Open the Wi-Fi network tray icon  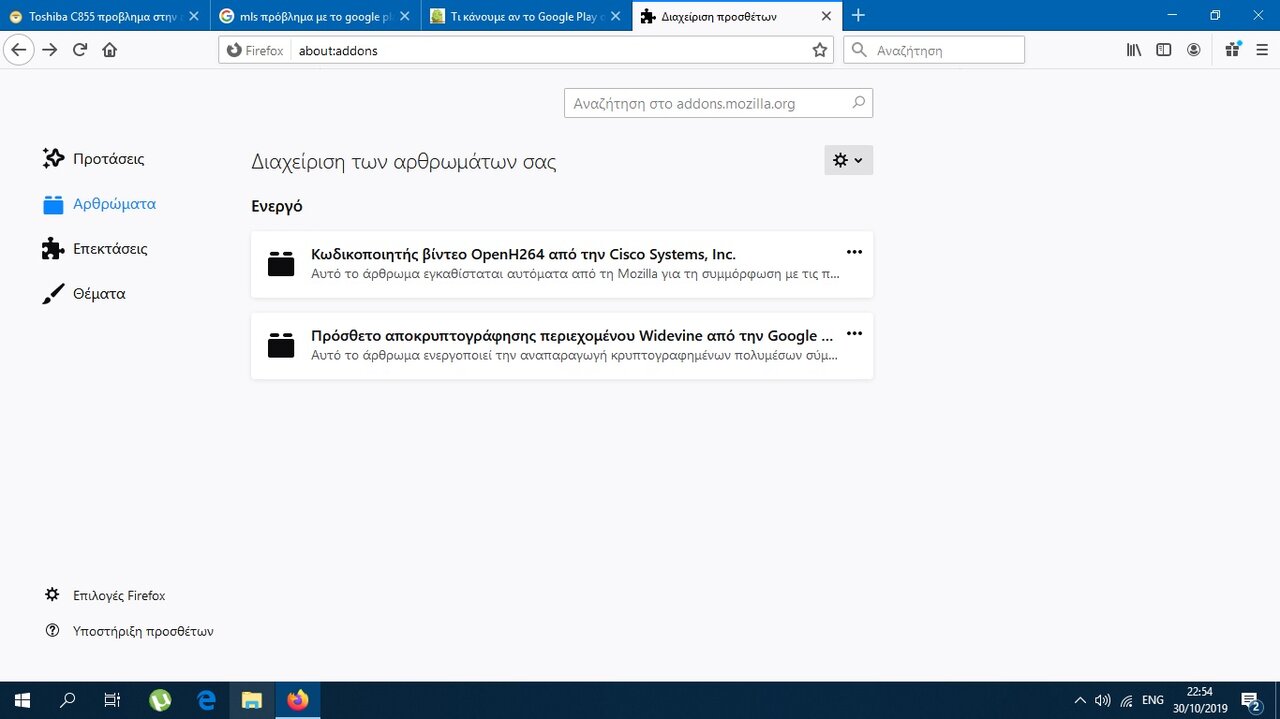tap(1127, 701)
